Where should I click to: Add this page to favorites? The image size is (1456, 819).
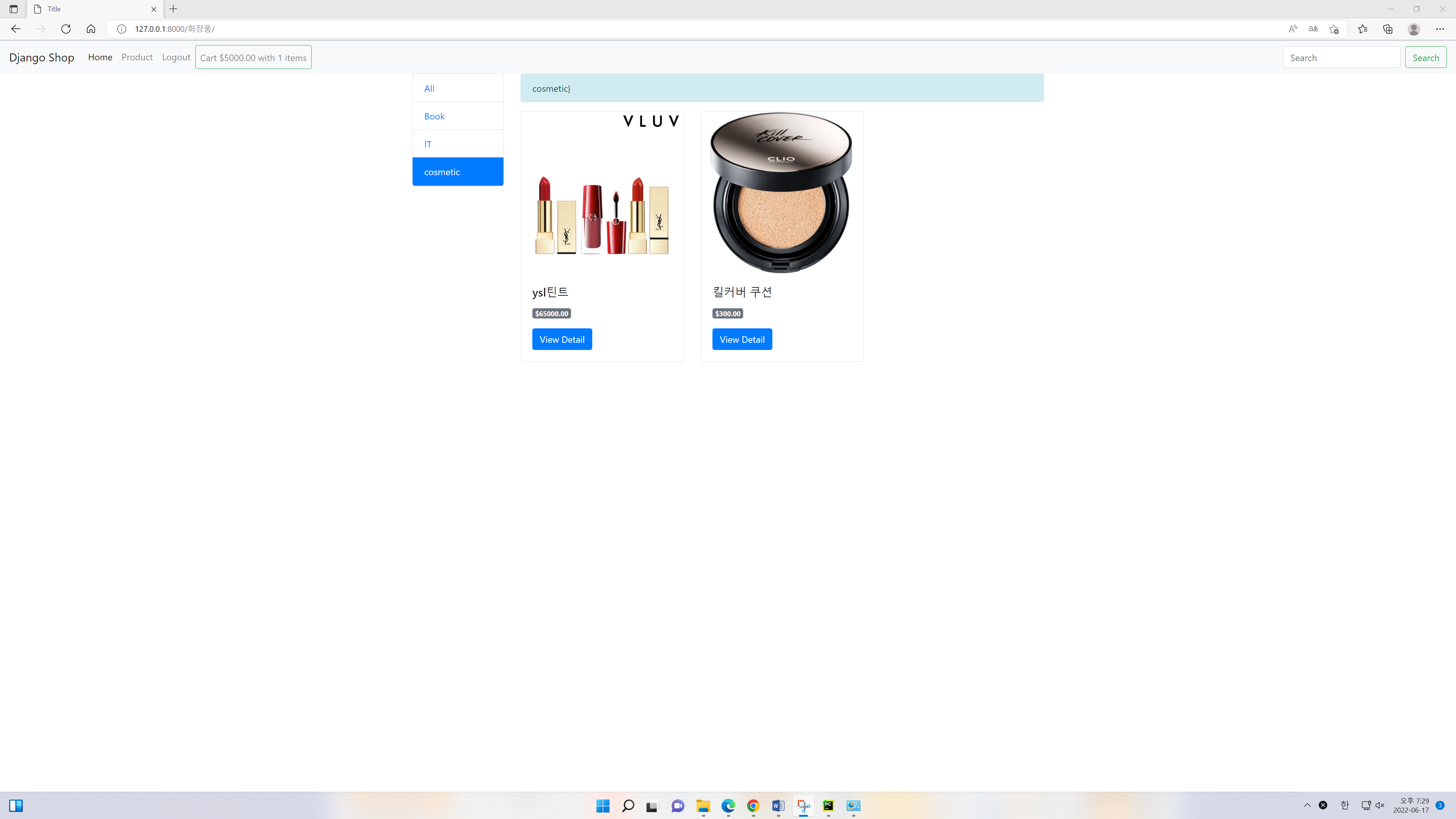pyautogui.click(x=1334, y=28)
